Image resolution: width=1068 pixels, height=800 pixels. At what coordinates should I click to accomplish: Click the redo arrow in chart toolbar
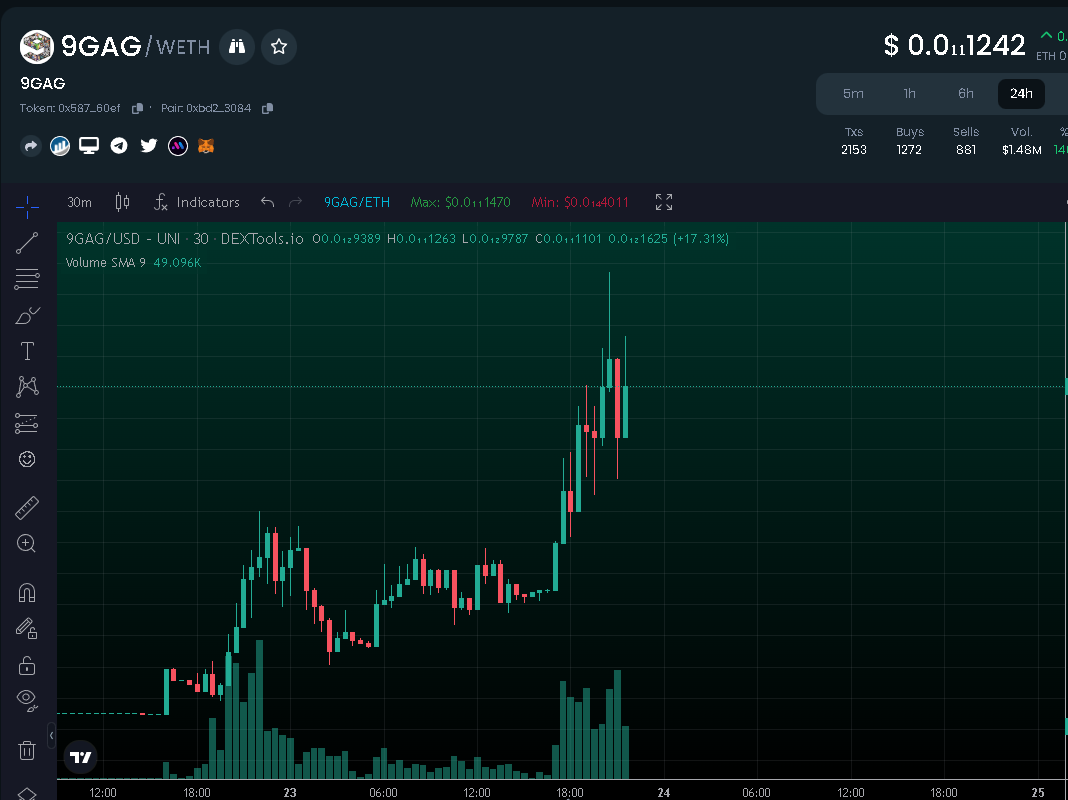click(x=295, y=202)
